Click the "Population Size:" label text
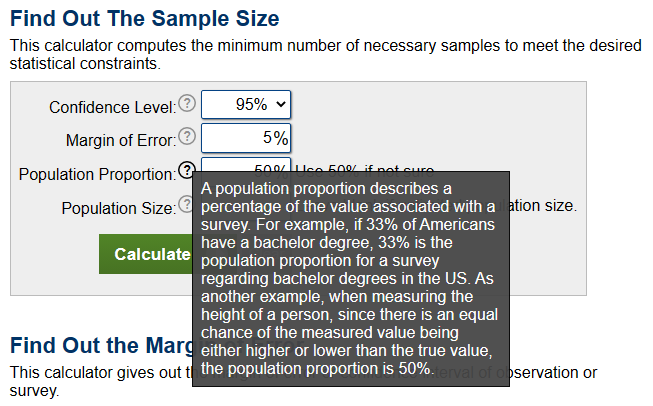Screen dimensions: 653x406 click(118, 208)
